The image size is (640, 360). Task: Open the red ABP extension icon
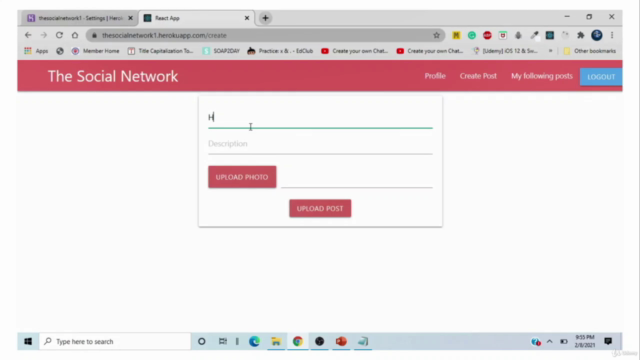tap(487, 35)
